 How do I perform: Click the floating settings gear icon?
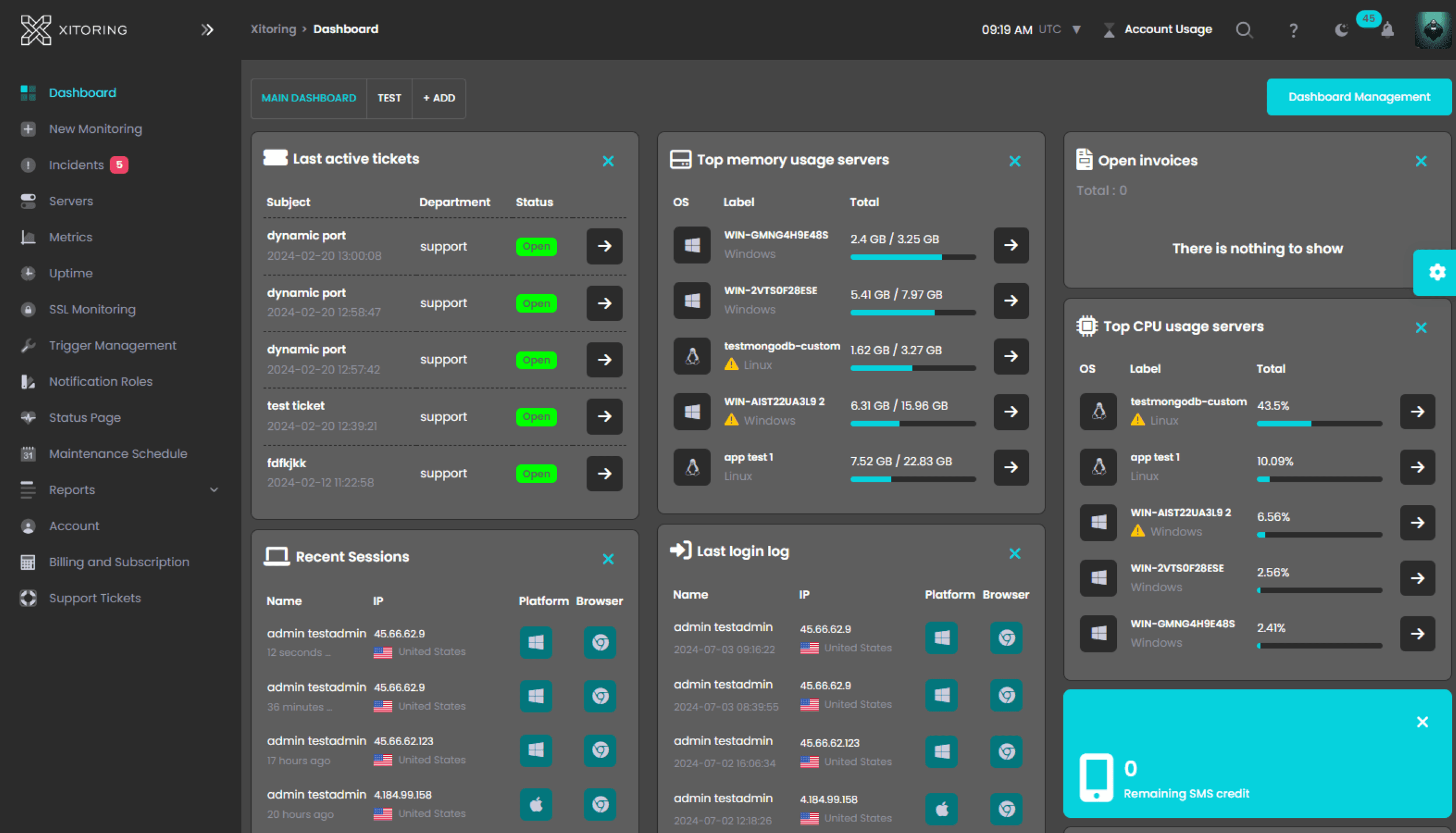[x=1436, y=272]
